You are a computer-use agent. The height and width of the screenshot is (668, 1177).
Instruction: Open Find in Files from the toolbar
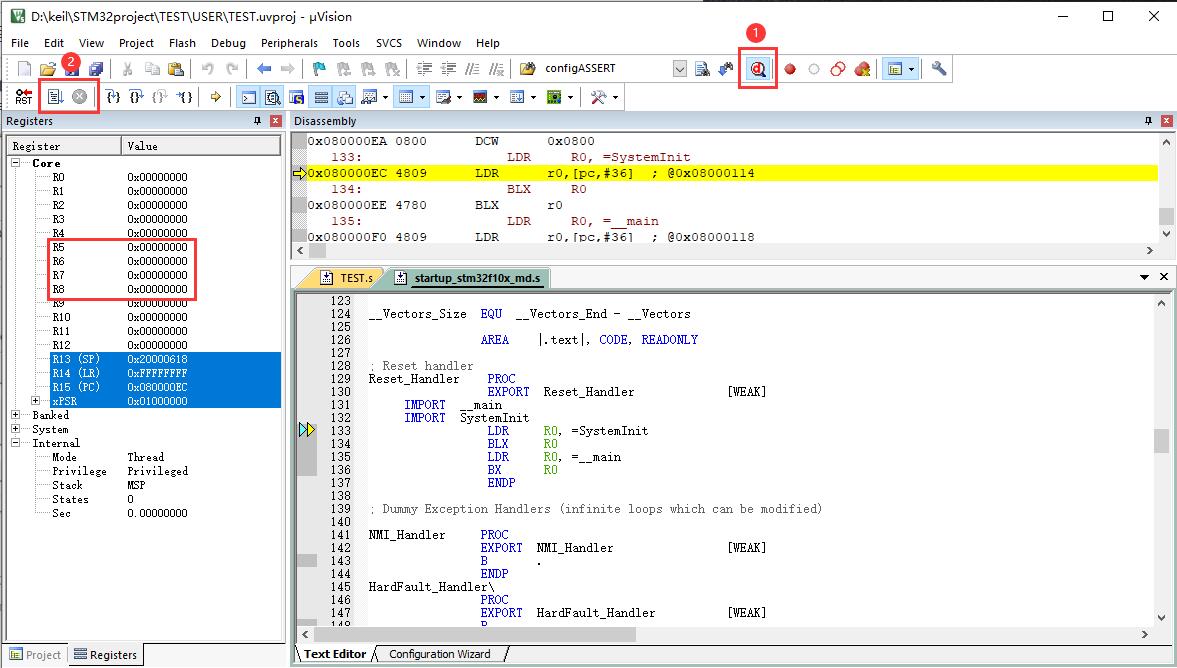pos(528,69)
